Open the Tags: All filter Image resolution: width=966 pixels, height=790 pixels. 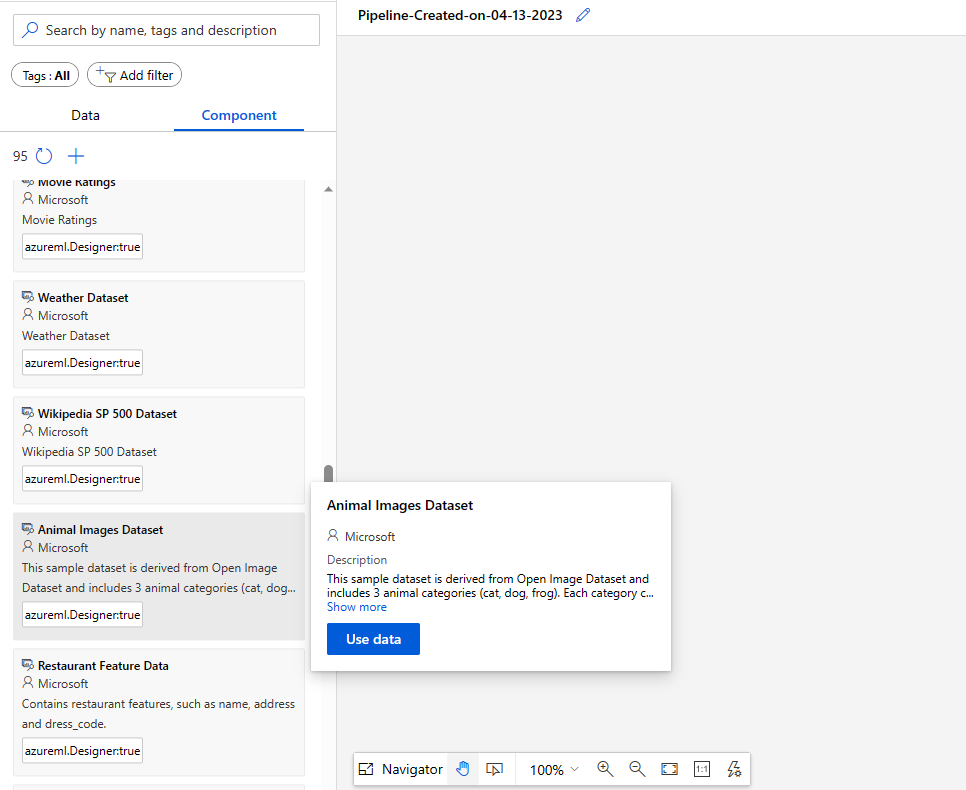44,74
